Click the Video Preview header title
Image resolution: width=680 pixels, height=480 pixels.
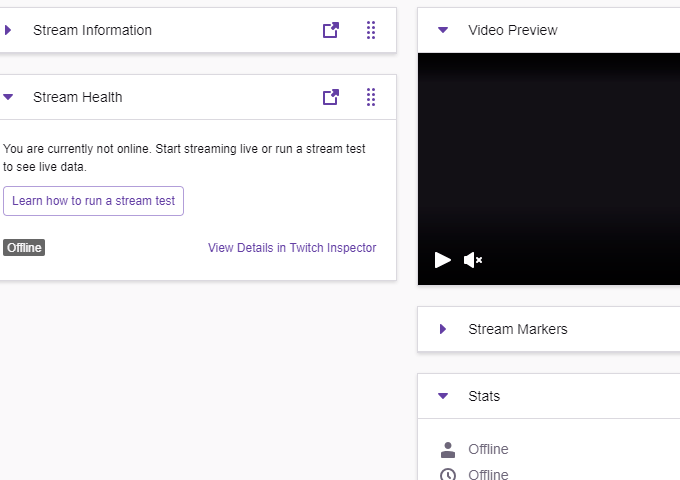click(512, 30)
